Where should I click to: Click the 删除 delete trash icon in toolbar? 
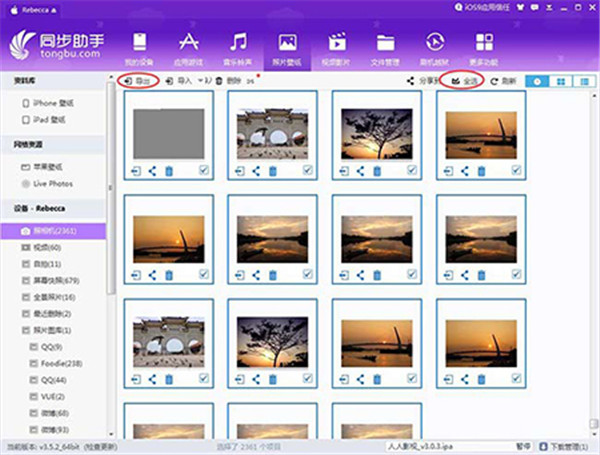click(x=220, y=79)
